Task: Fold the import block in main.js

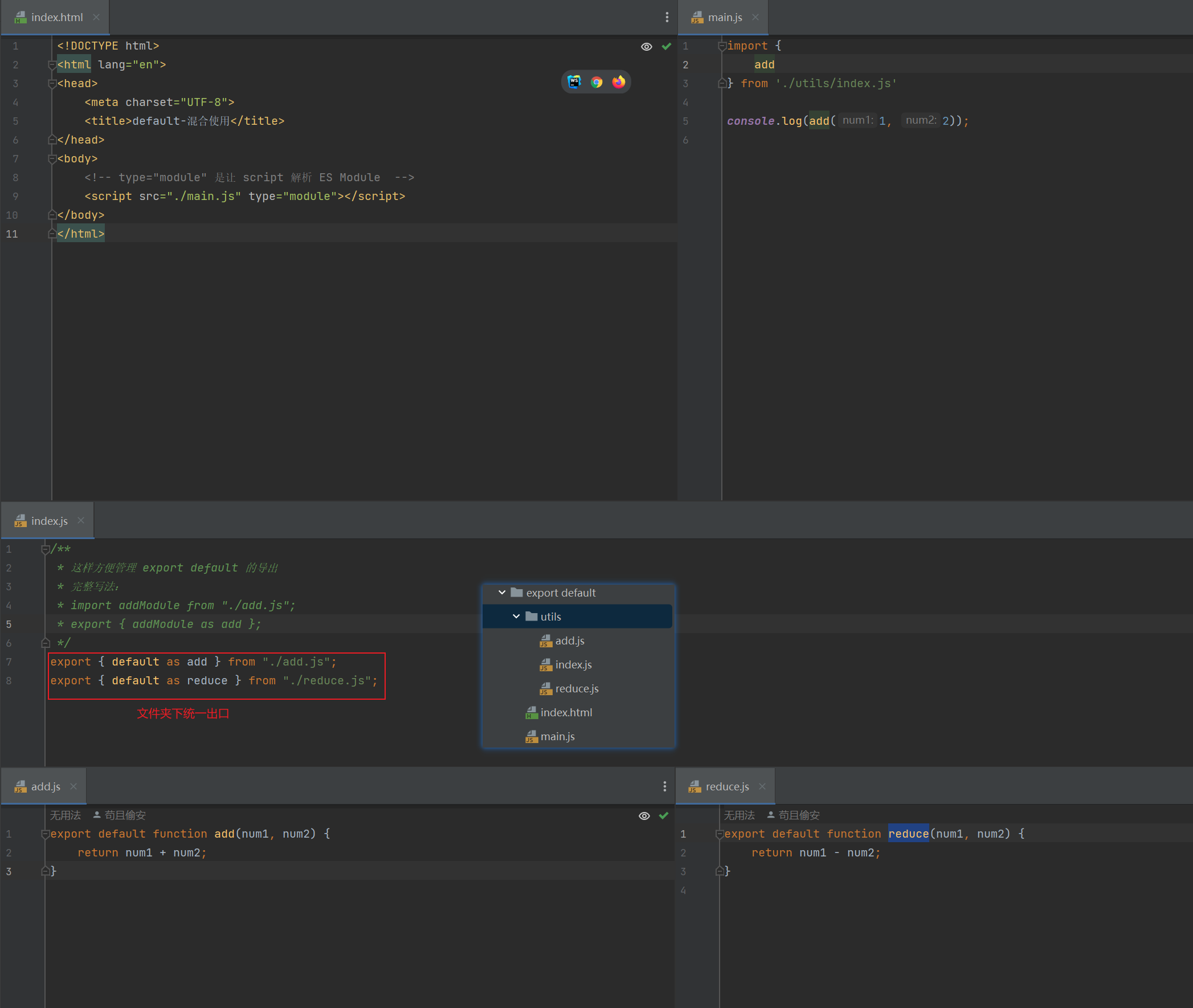Action: tap(722, 46)
